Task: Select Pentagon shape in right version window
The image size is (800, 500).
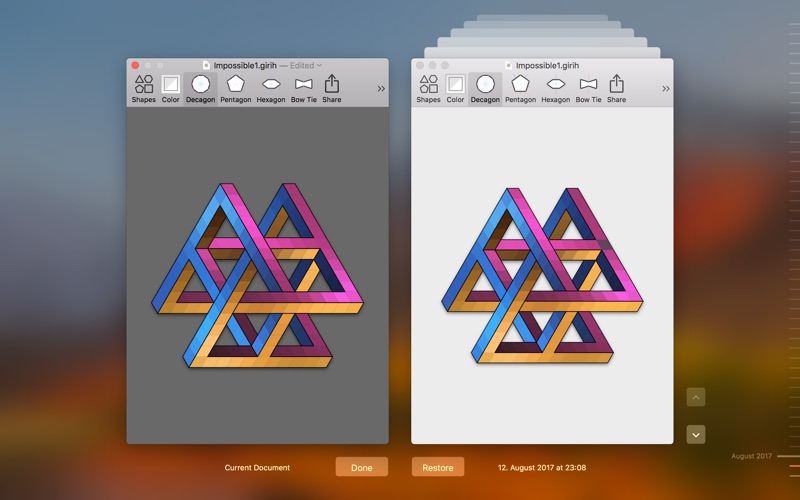Action: tap(520, 88)
